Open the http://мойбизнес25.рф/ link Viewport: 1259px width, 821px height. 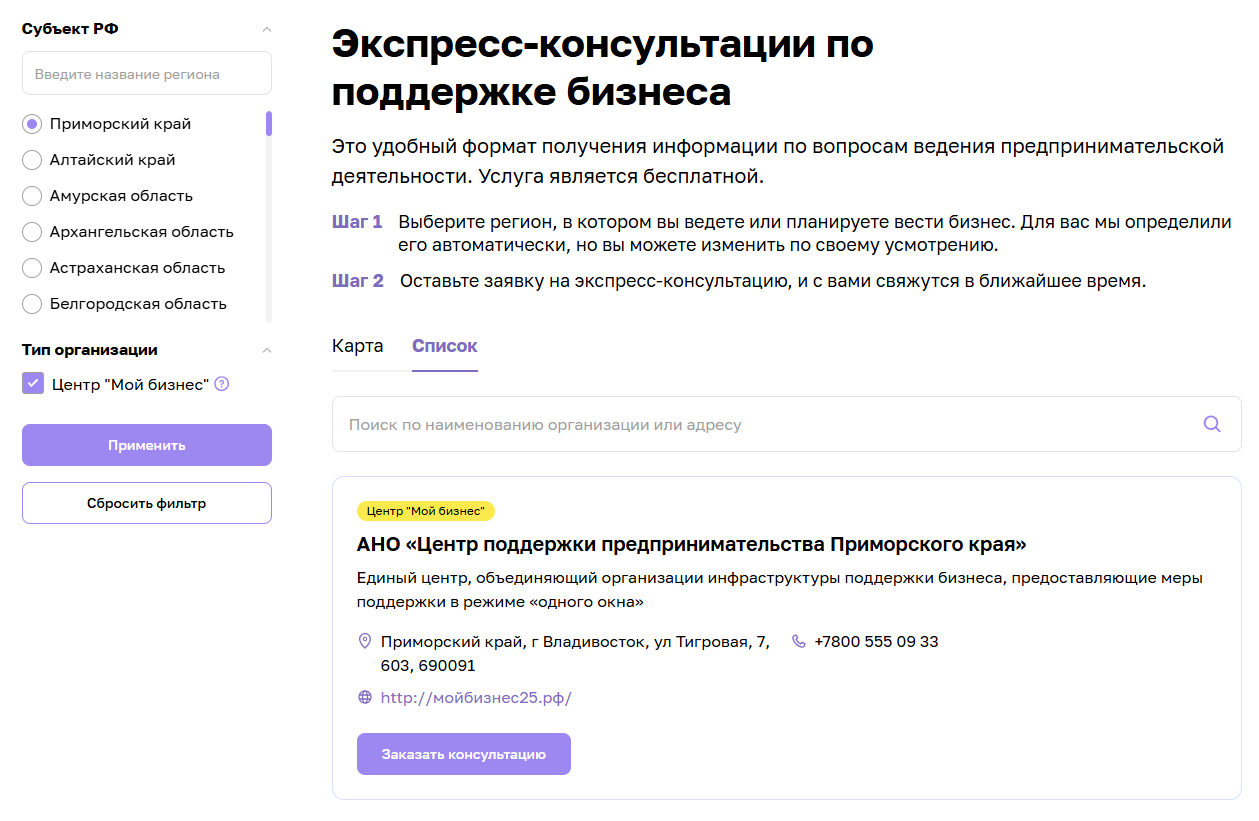pyautogui.click(x=476, y=698)
